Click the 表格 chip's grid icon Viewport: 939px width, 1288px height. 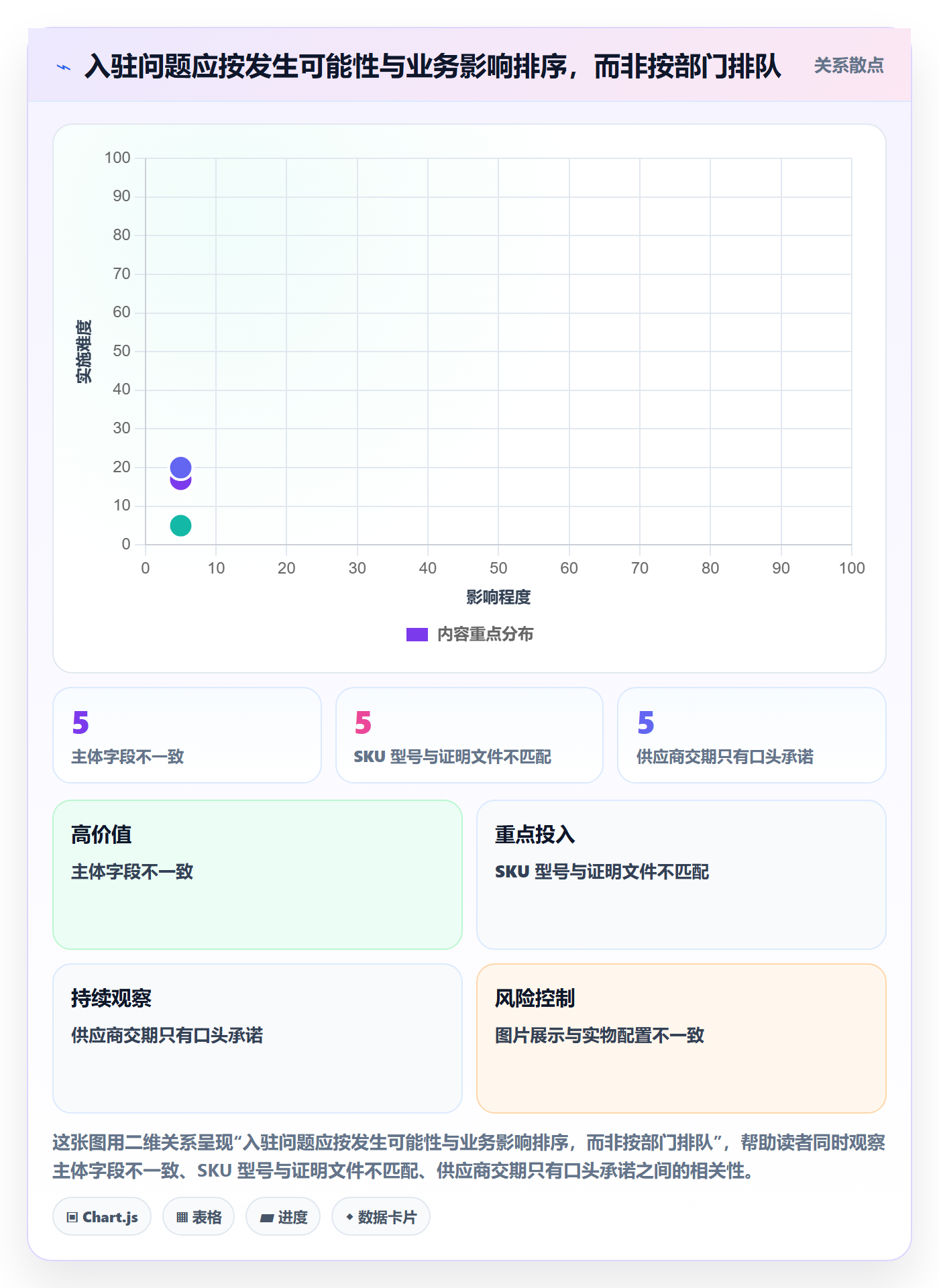(182, 1218)
